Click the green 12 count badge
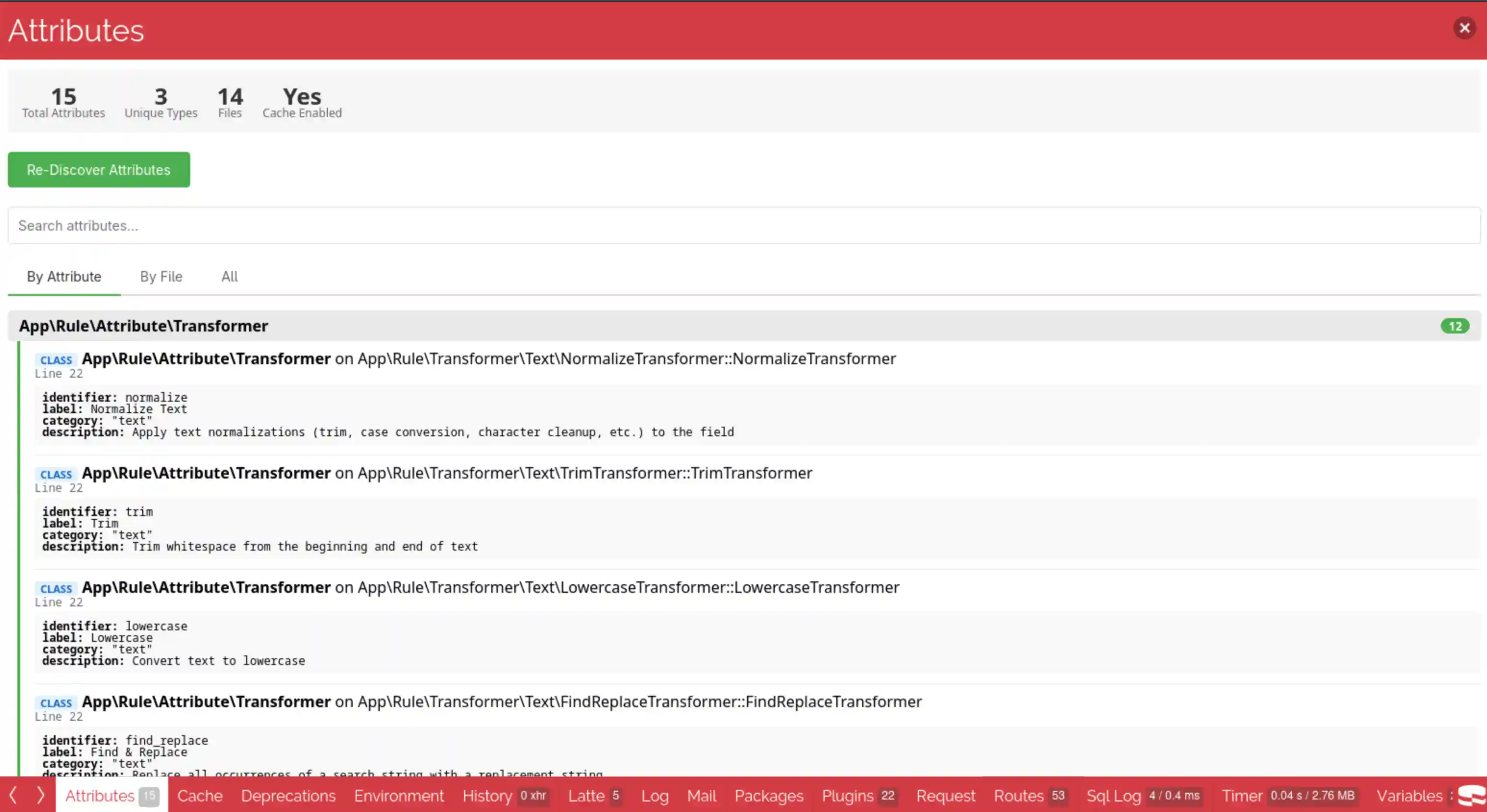Screen dimensions: 1487x812 pyautogui.click(x=1455, y=325)
